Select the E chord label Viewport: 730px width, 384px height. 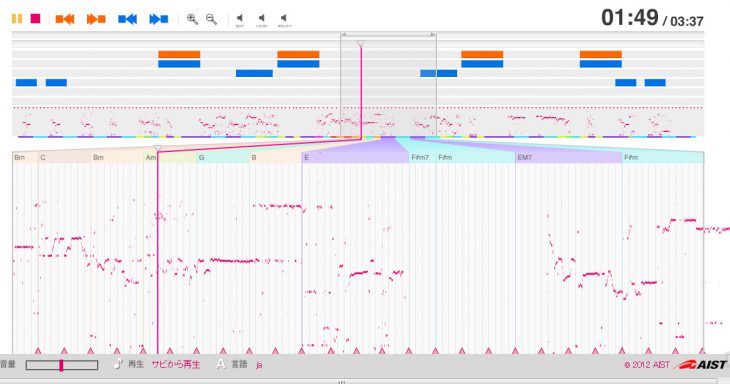click(306, 157)
